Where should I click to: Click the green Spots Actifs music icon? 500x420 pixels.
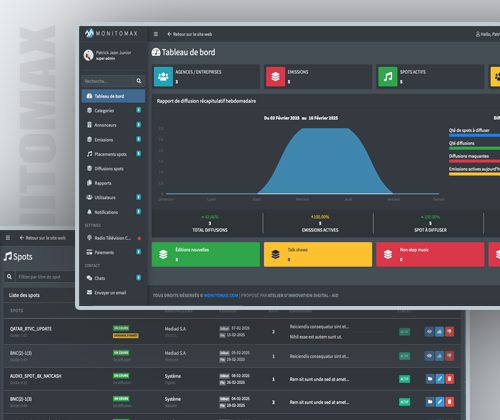[x=388, y=77]
